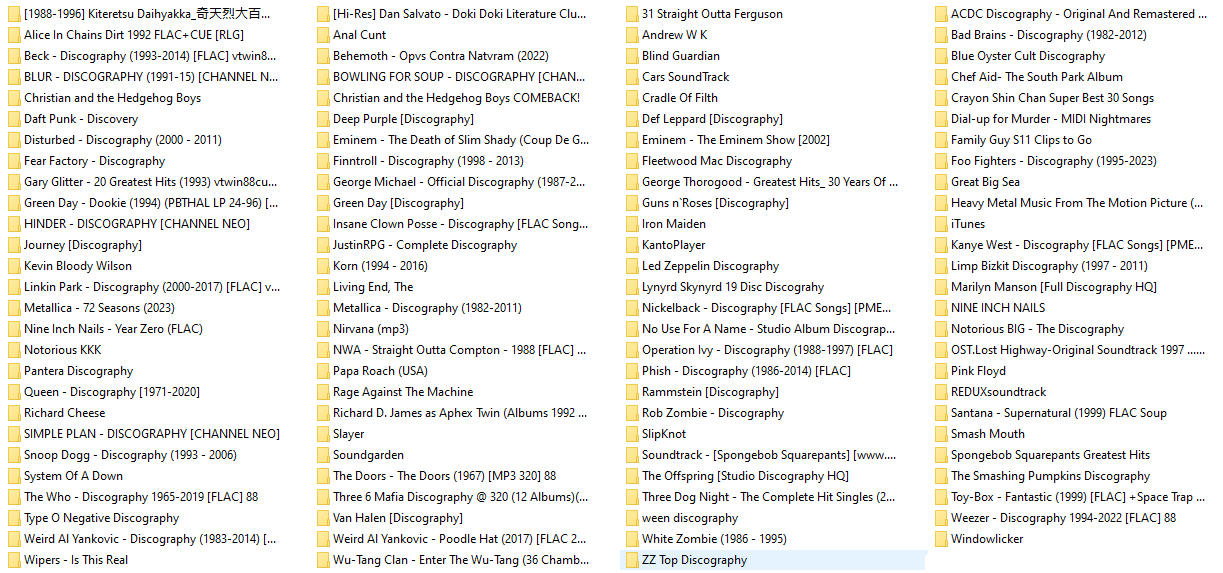Select Led Zeppelin Discography folder name

click(710, 266)
